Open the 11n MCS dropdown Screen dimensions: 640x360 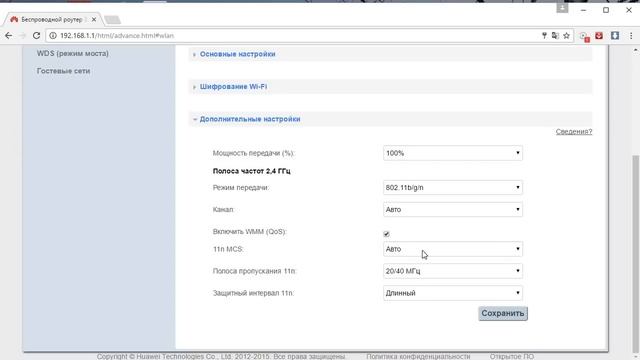coord(453,249)
